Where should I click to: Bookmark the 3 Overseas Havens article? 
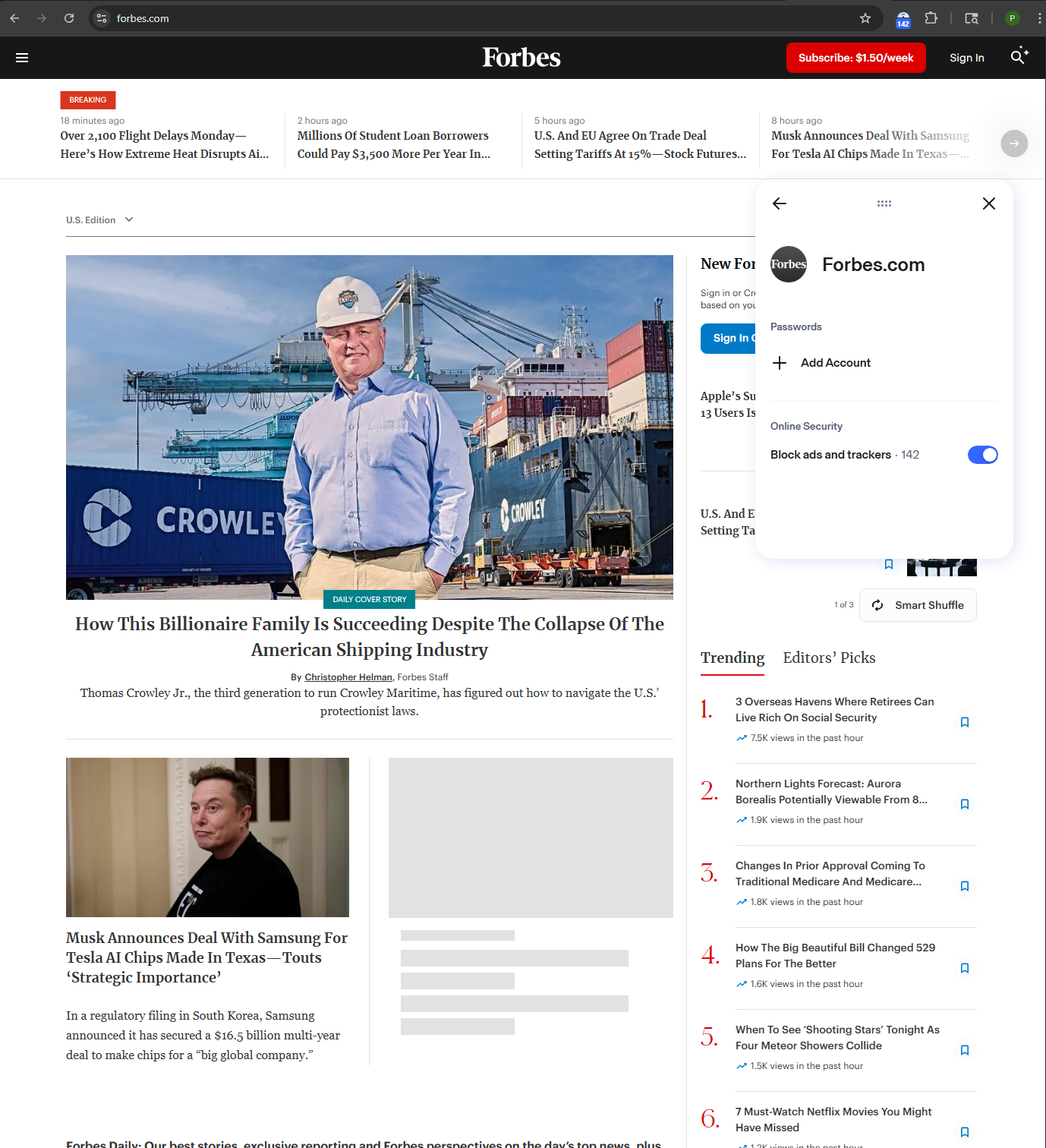(965, 722)
